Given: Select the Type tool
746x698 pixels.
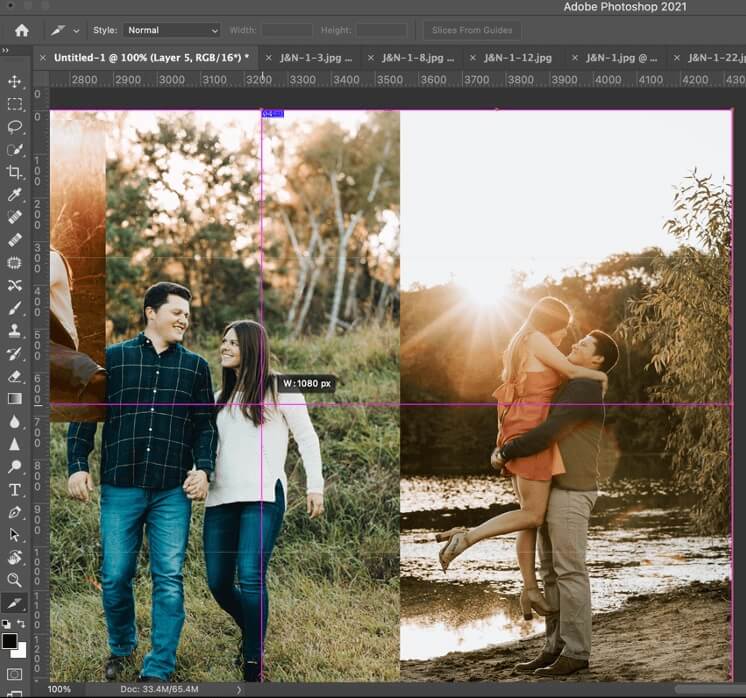Looking at the screenshot, I should (15, 489).
